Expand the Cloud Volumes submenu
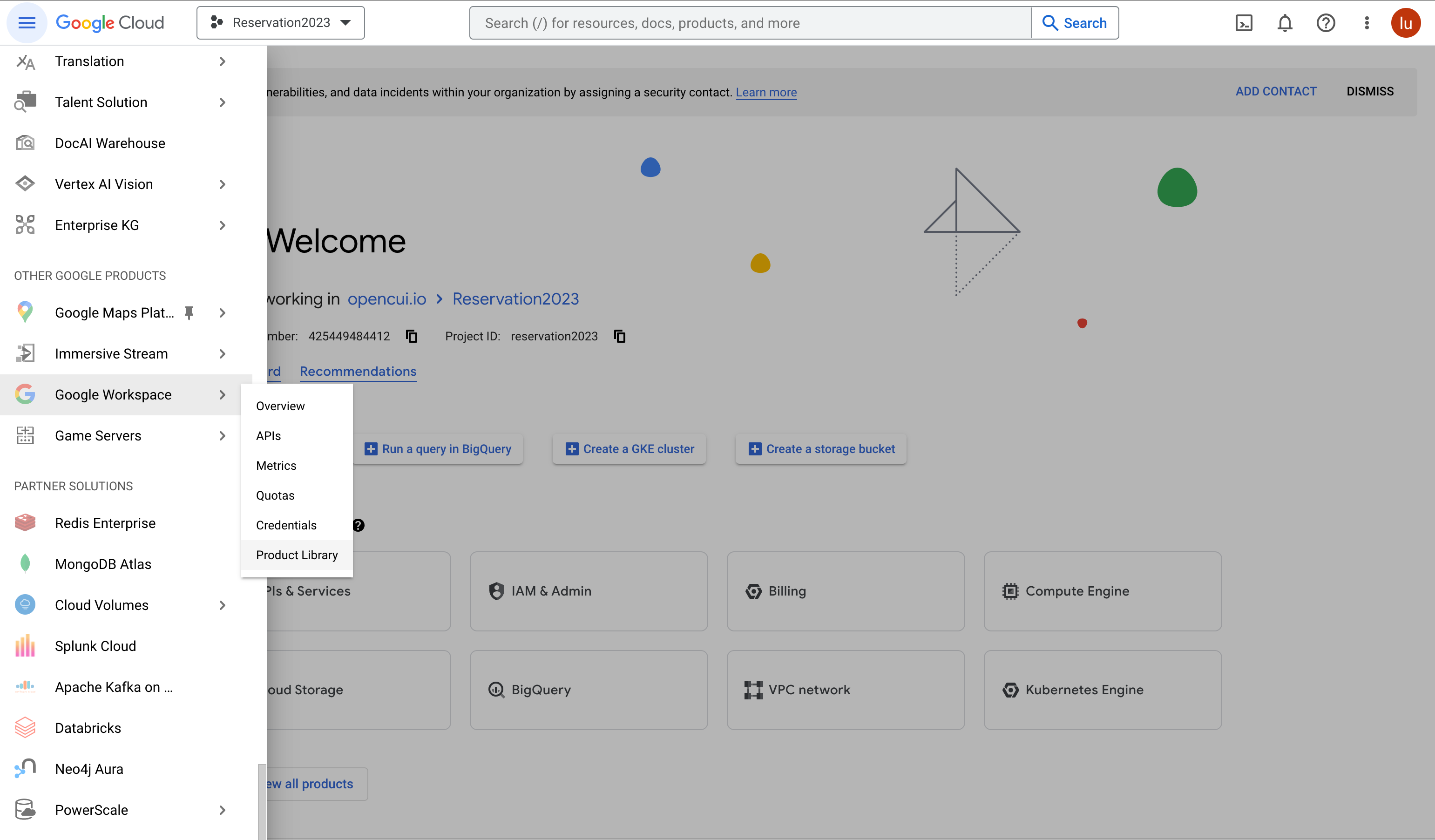This screenshot has height=840, width=1435. coord(222,605)
